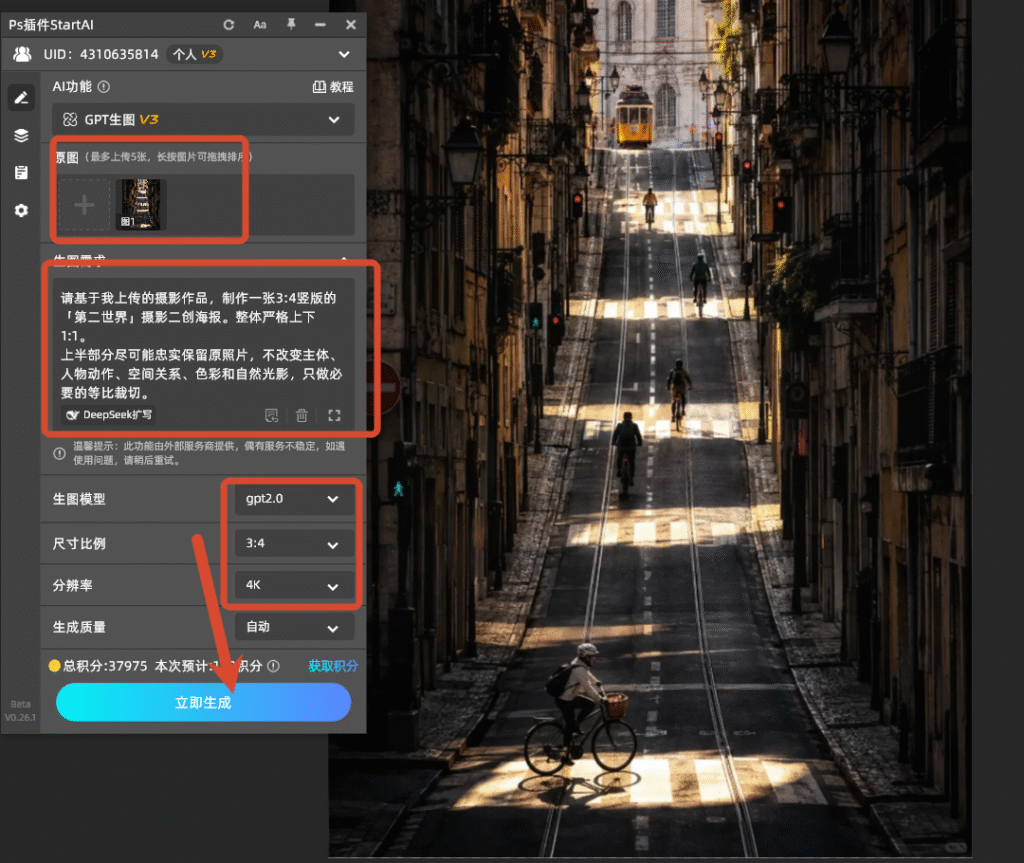Click the GPT生图 knot logo icon

point(70,120)
